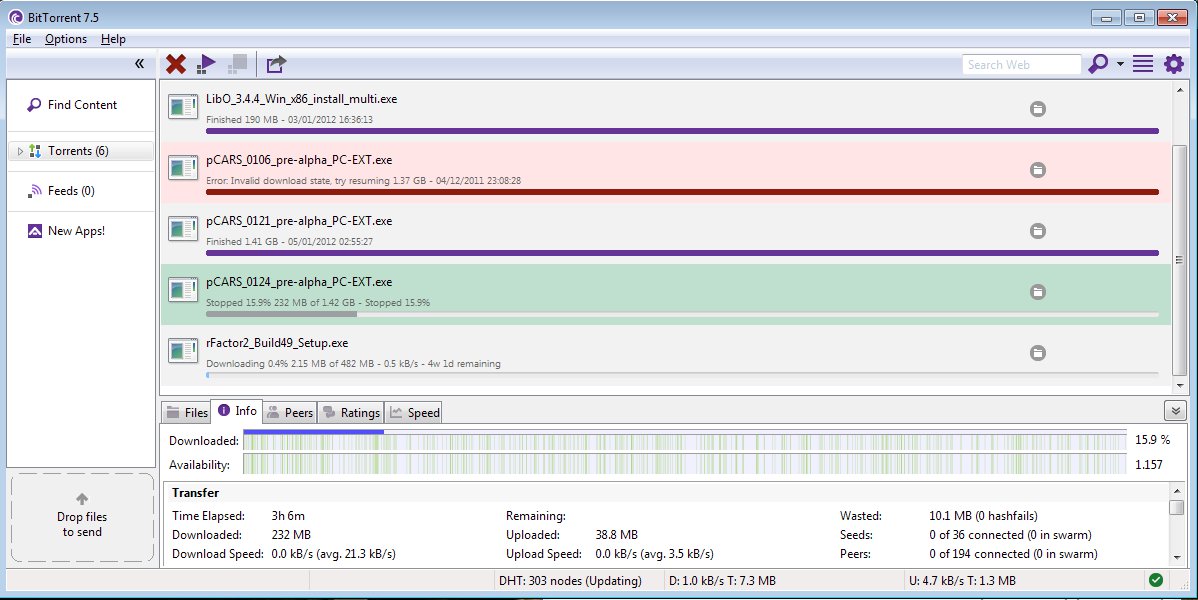Click the green network status checkmark

pyautogui.click(x=1156, y=580)
